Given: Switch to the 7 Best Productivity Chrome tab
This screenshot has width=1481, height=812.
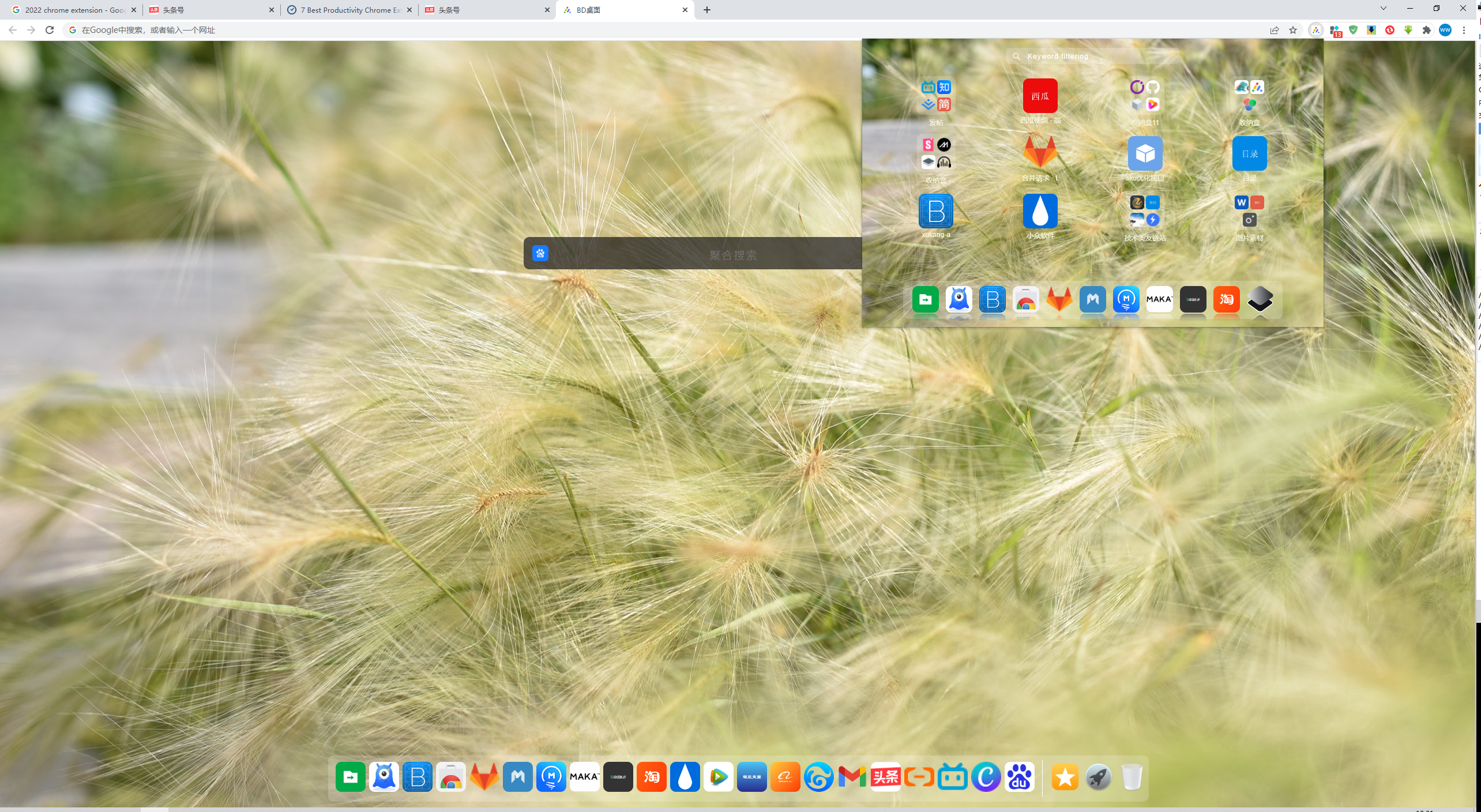Looking at the screenshot, I should pyautogui.click(x=350, y=10).
